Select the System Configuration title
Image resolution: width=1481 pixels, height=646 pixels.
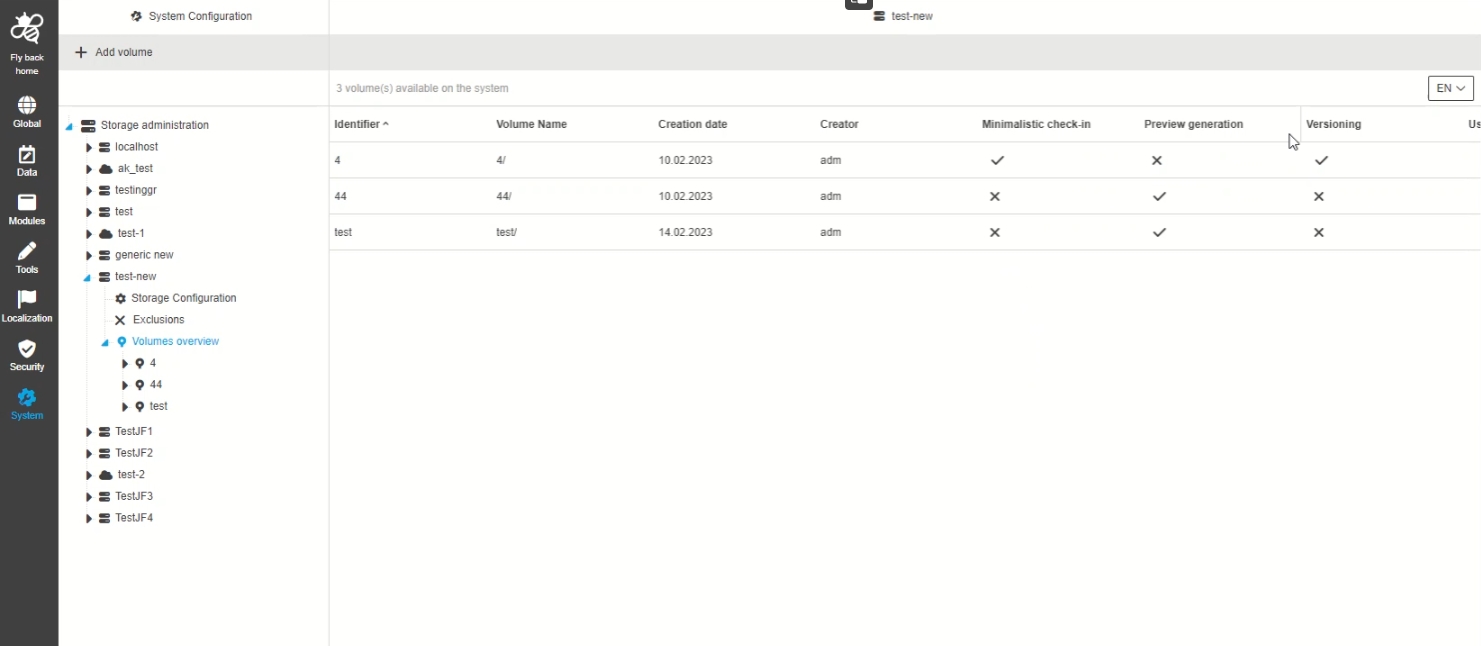pos(200,16)
